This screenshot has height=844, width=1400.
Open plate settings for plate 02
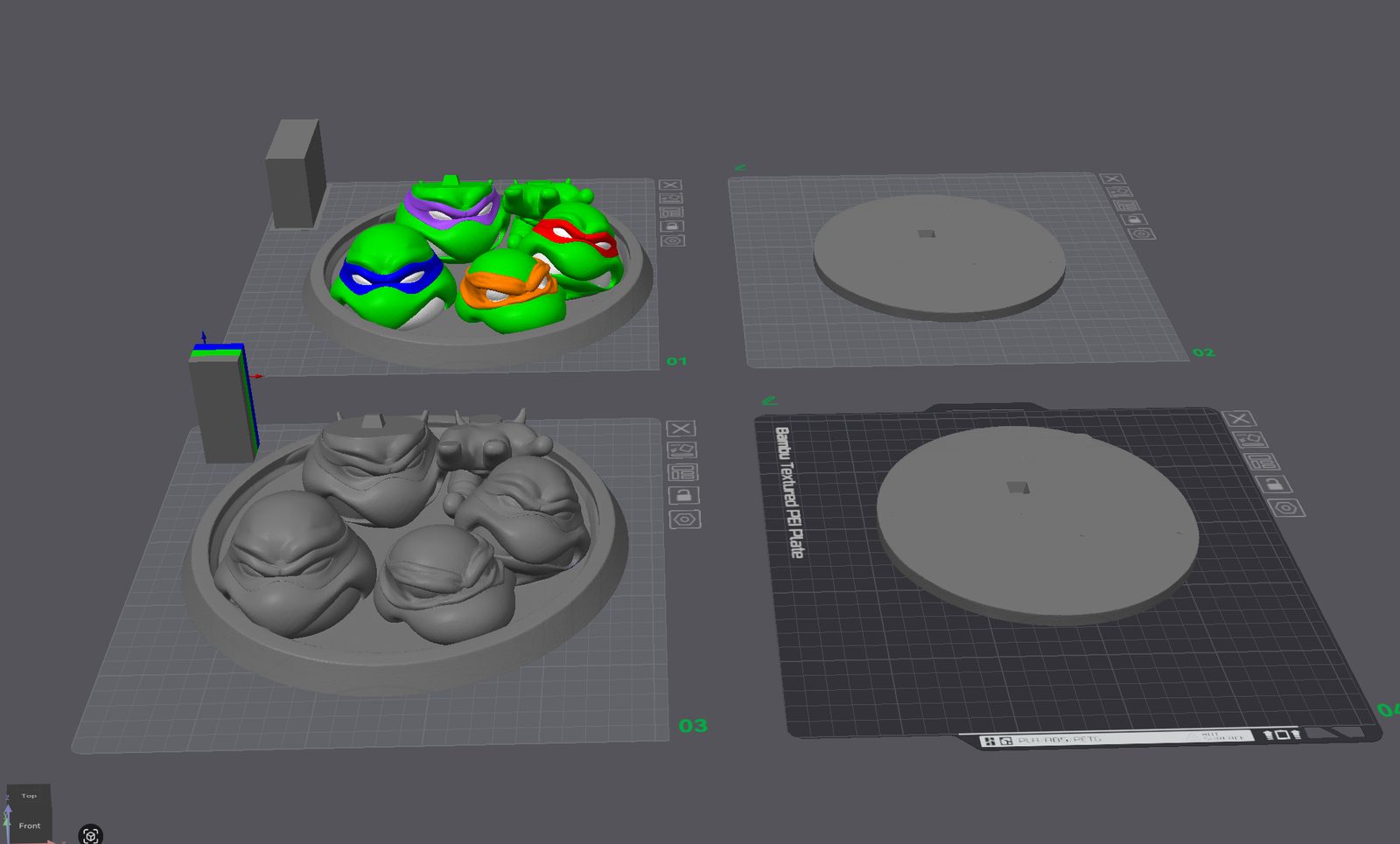(x=1142, y=234)
